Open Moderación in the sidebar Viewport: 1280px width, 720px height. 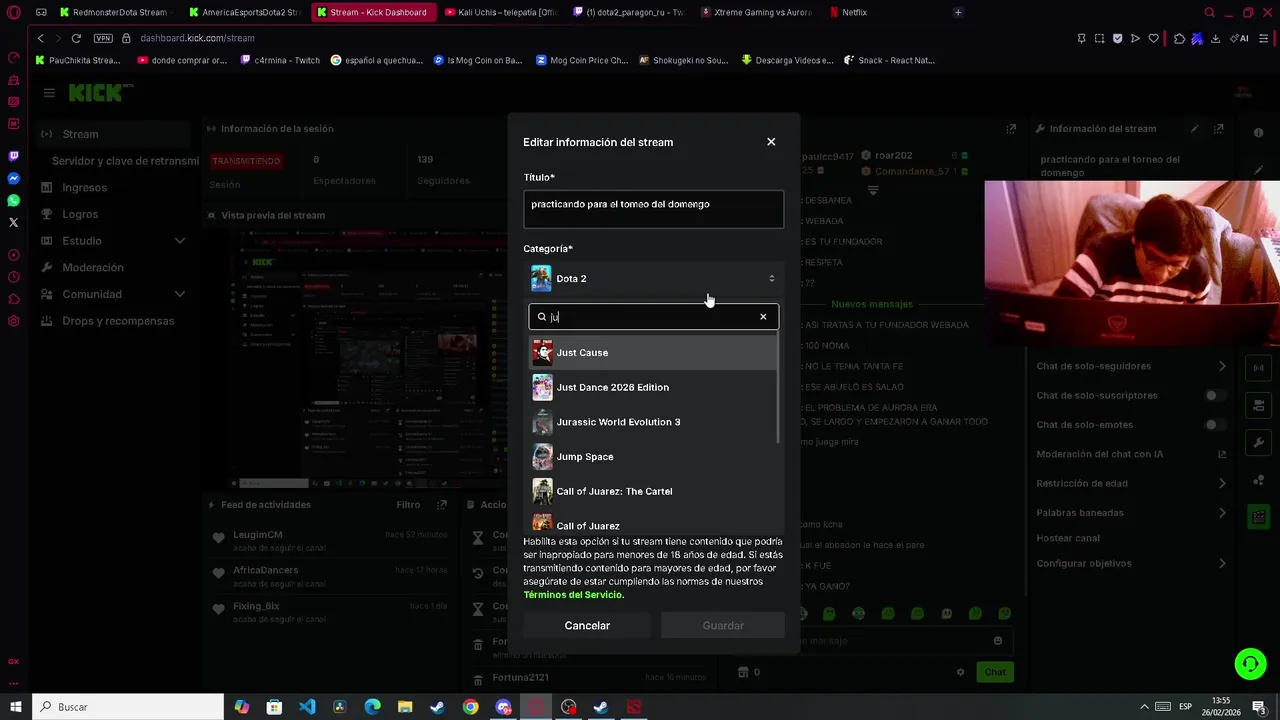[x=93, y=268]
